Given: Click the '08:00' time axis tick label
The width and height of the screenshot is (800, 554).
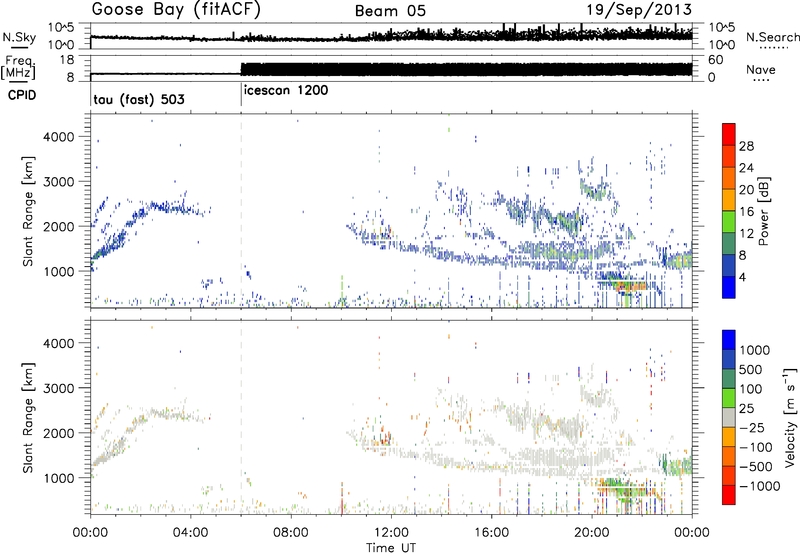Looking at the screenshot, I should 291,533.
